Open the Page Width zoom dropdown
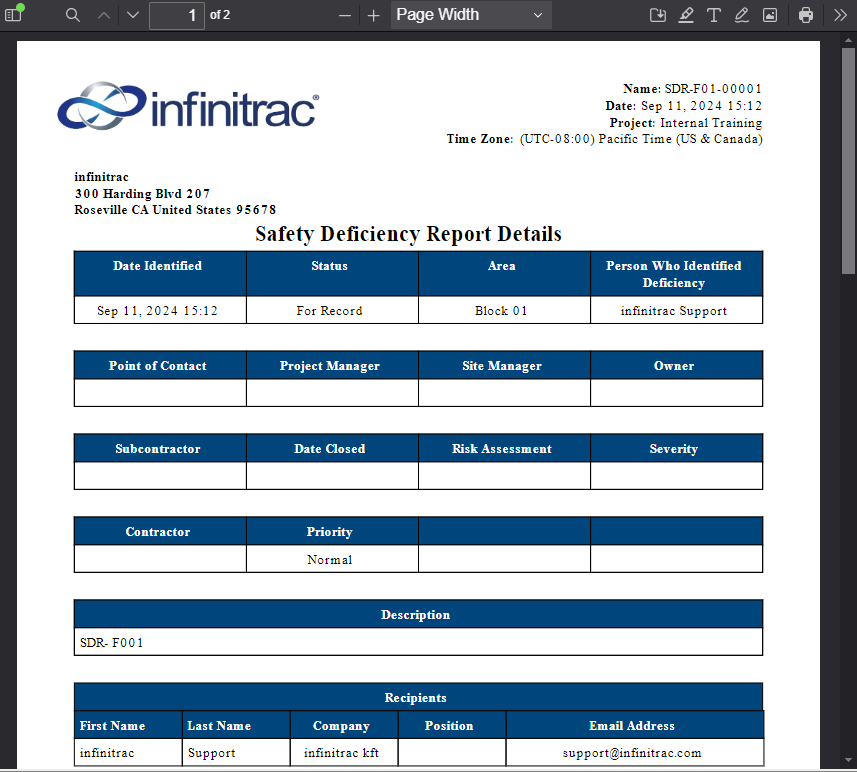This screenshot has height=772, width=857. 471,15
